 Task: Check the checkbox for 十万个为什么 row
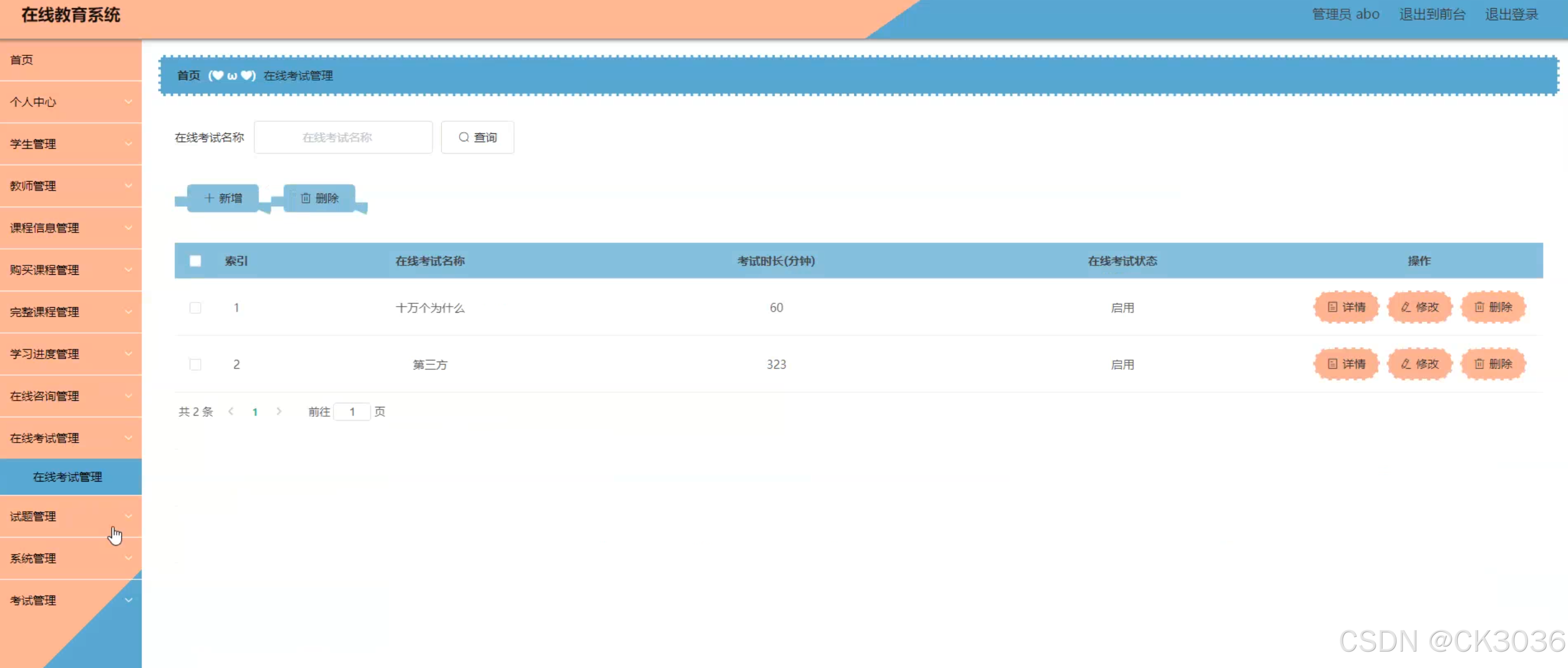point(195,308)
